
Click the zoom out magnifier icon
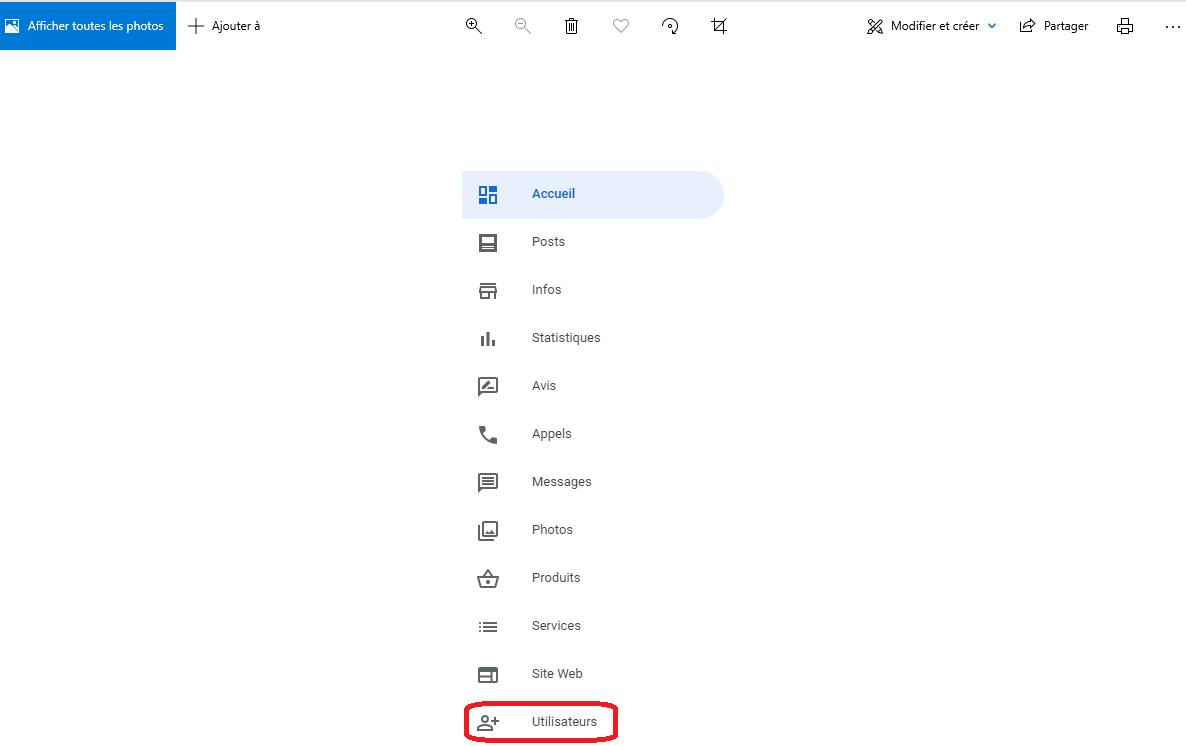(x=523, y=26)
